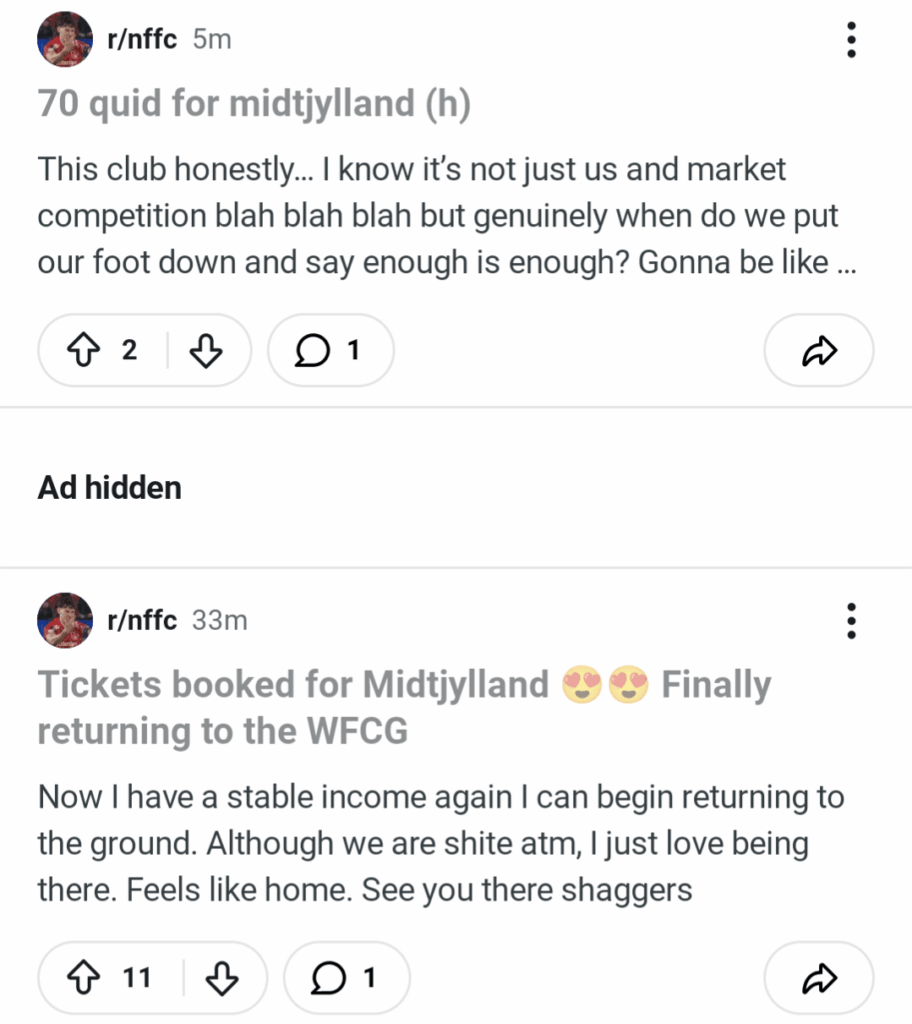Share the Tickets booked for Midtjylland post
The image size is (912, 1024).
819,977
